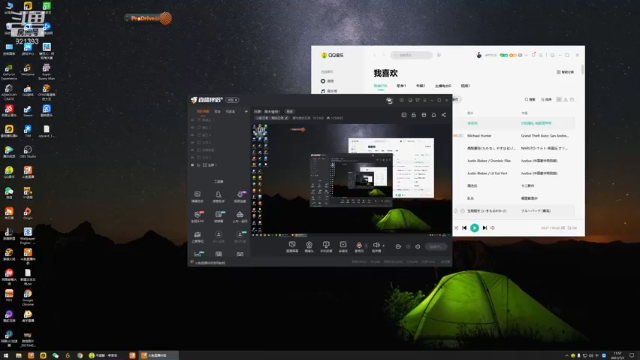The width and height of the screenshot is (640, 360).
Task: Open the speaker dropdown arrow in streaming app
Action: tap(383, 246)
